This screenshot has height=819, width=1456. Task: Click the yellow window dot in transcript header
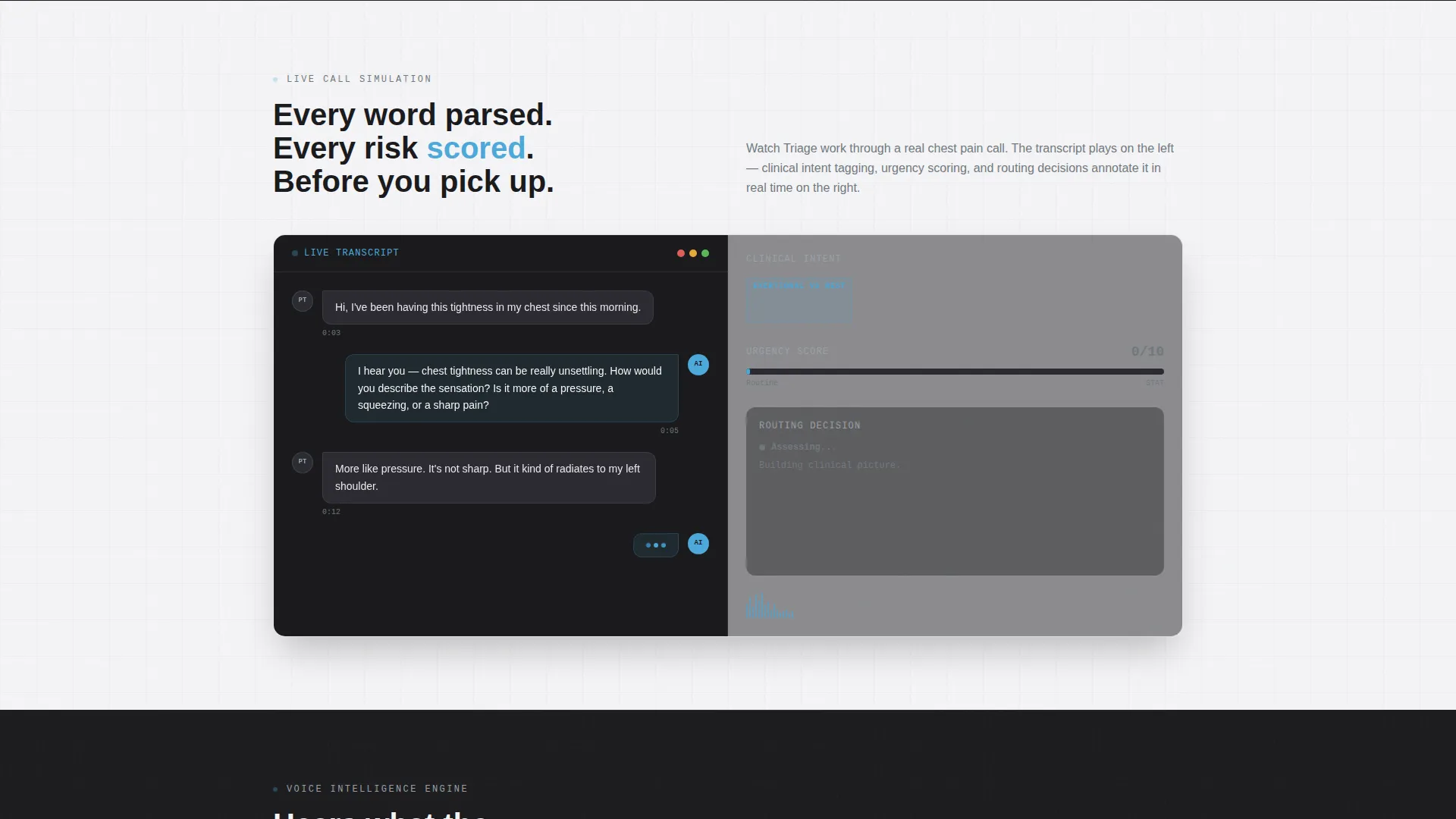pos(693,253)
